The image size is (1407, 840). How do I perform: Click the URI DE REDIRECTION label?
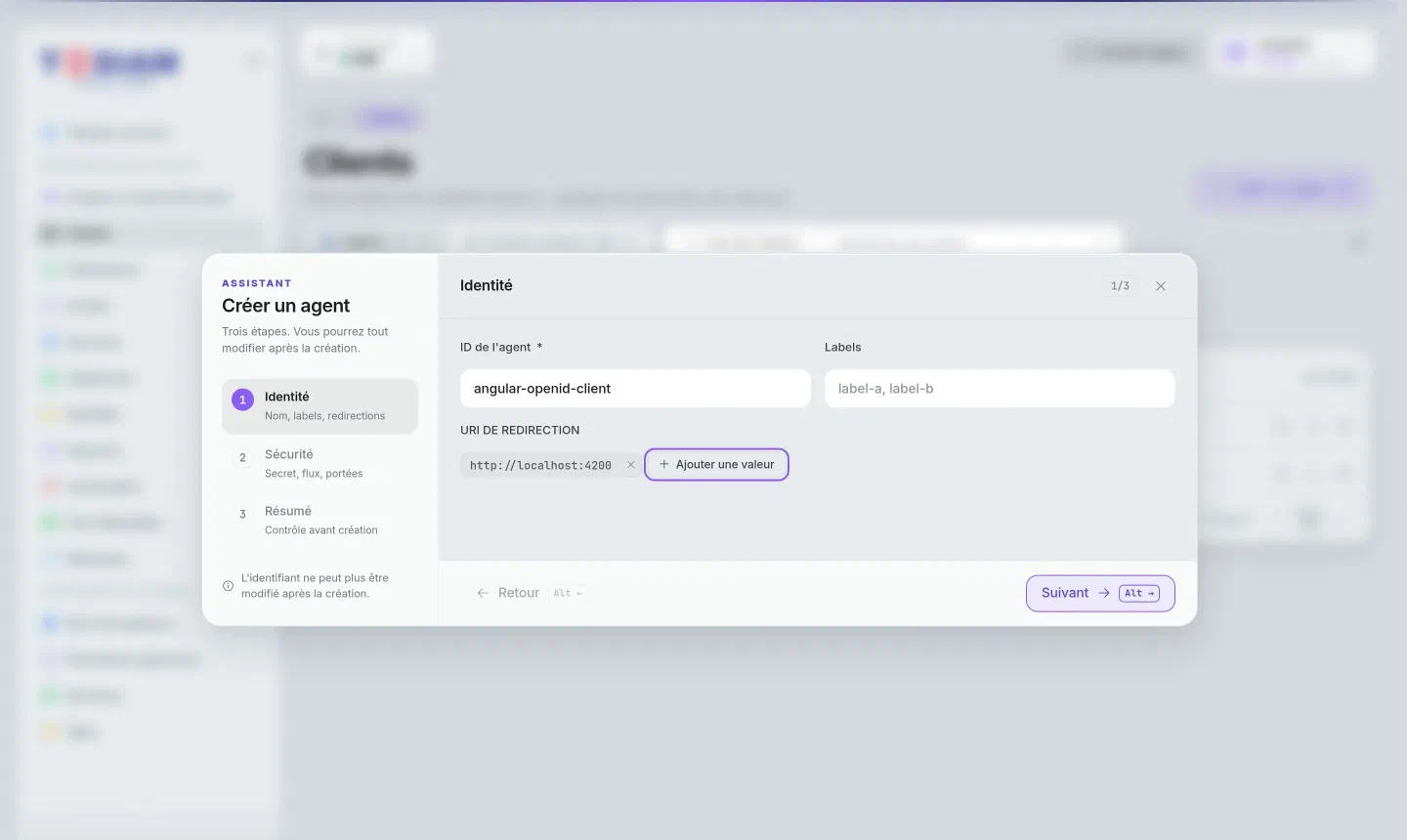(x=520, y=430)
